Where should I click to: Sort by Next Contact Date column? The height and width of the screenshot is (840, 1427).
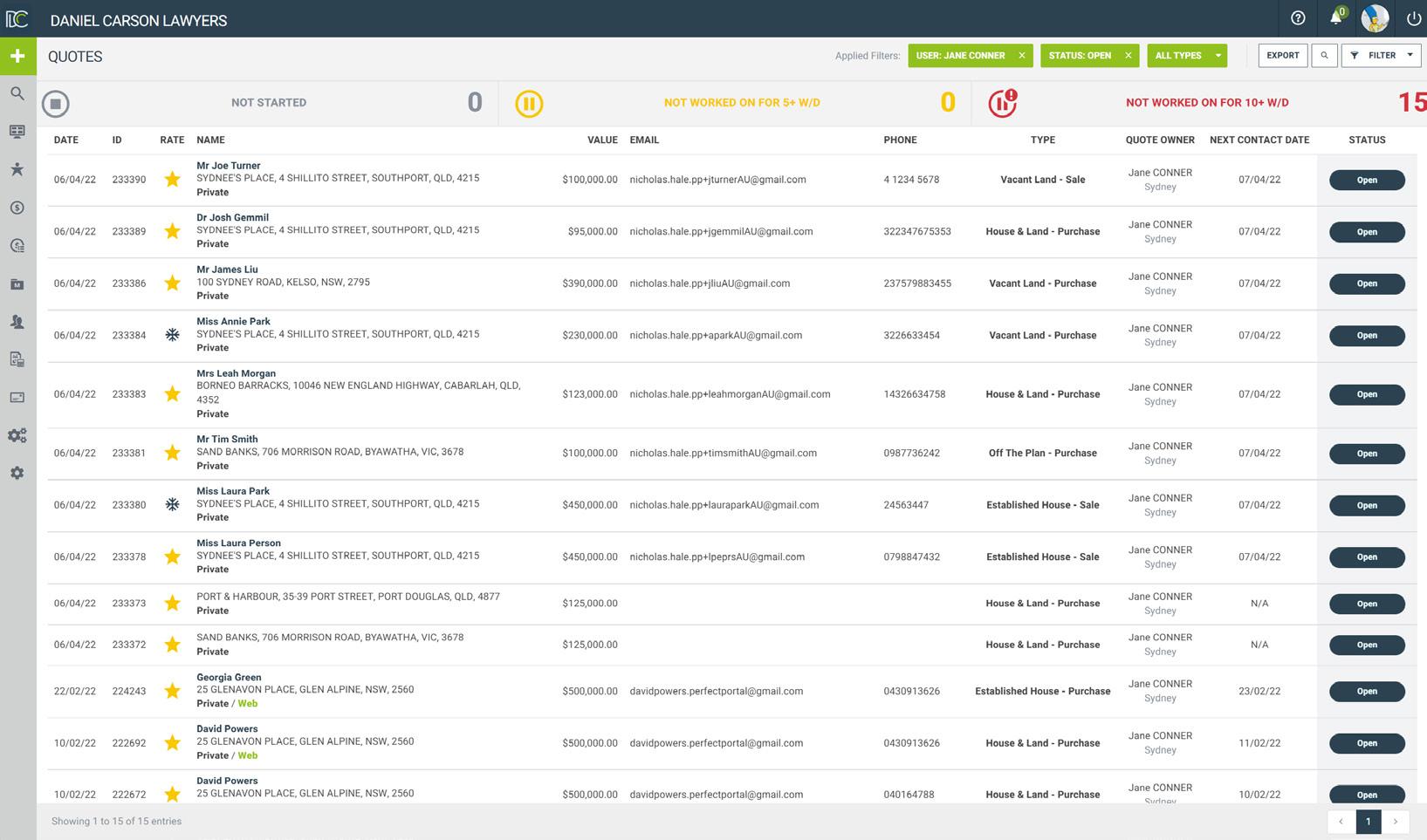point(1259,140)
